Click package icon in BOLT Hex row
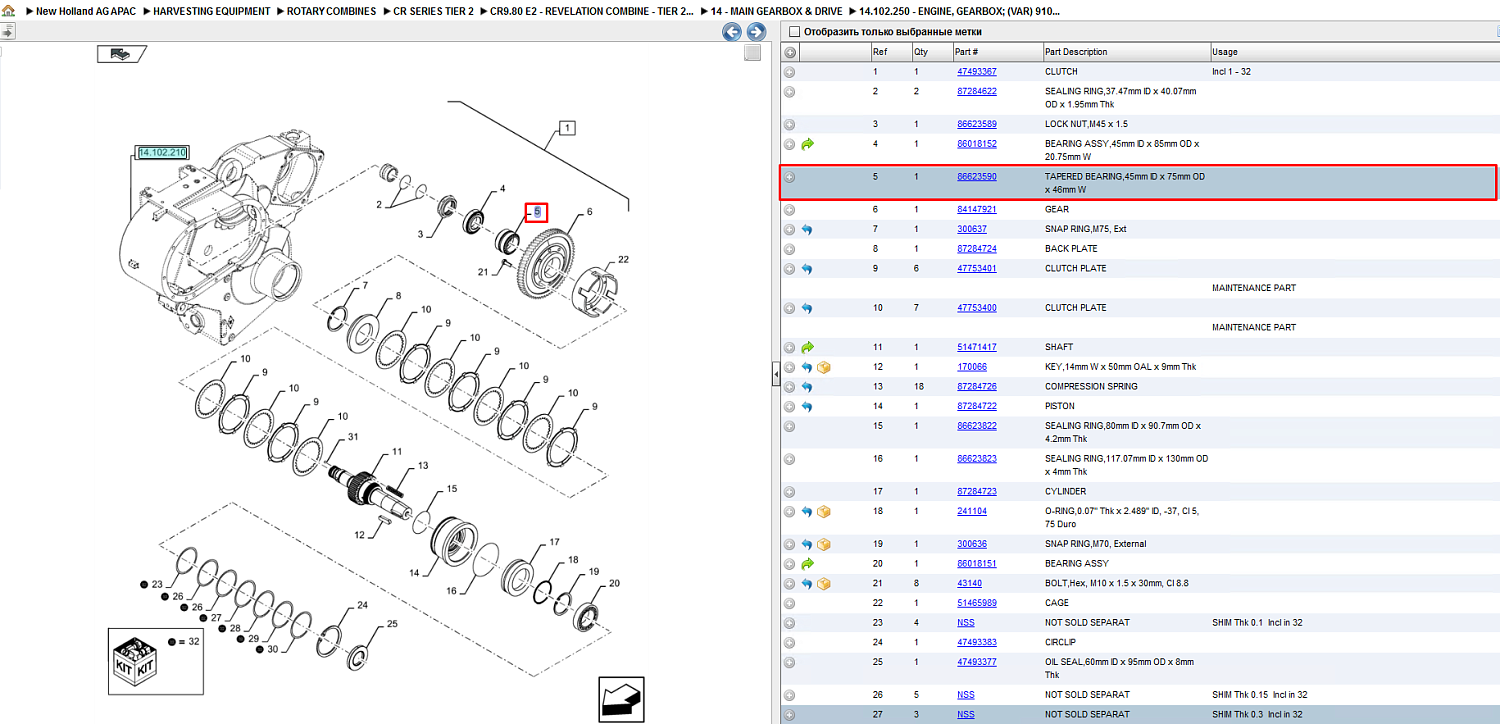This screenshot has height=724, width=1500. pyautogui.click(x=825, y=583)
